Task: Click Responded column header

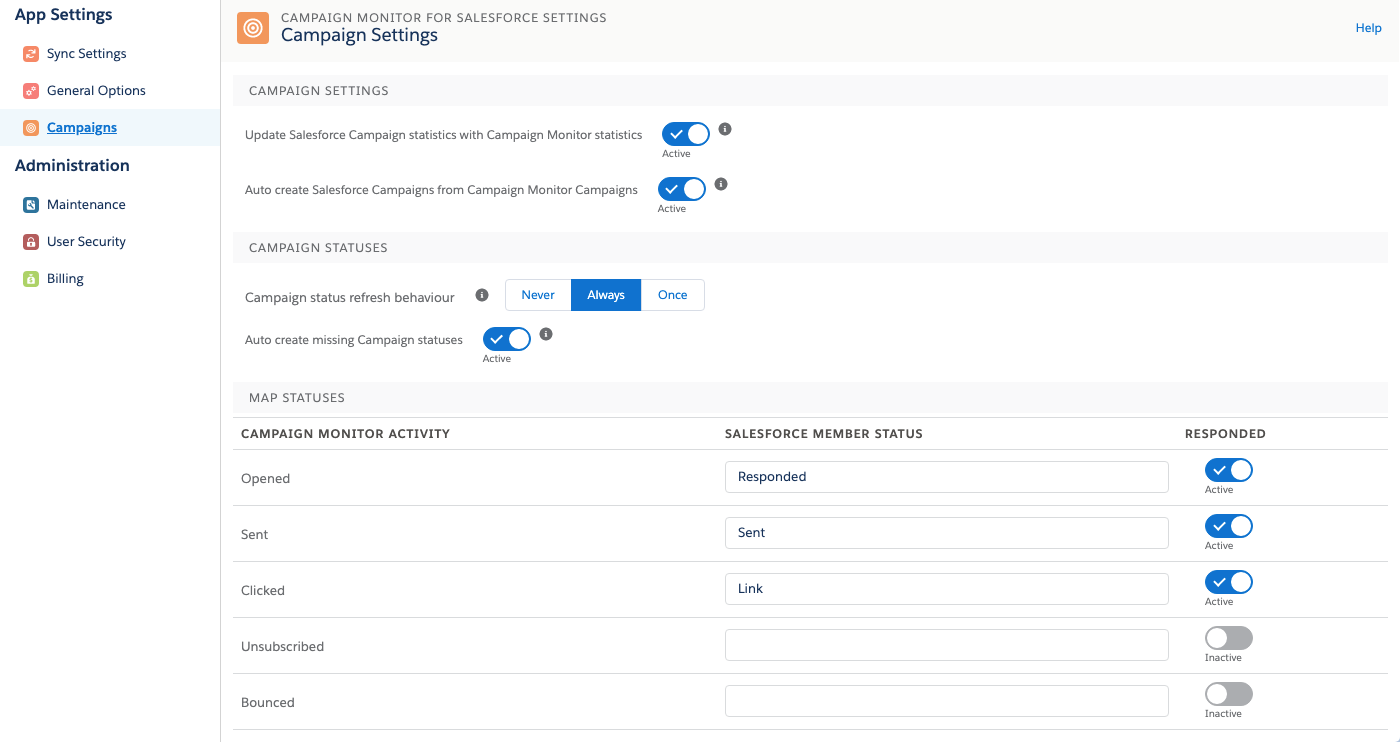Action: pos(1225,434)
